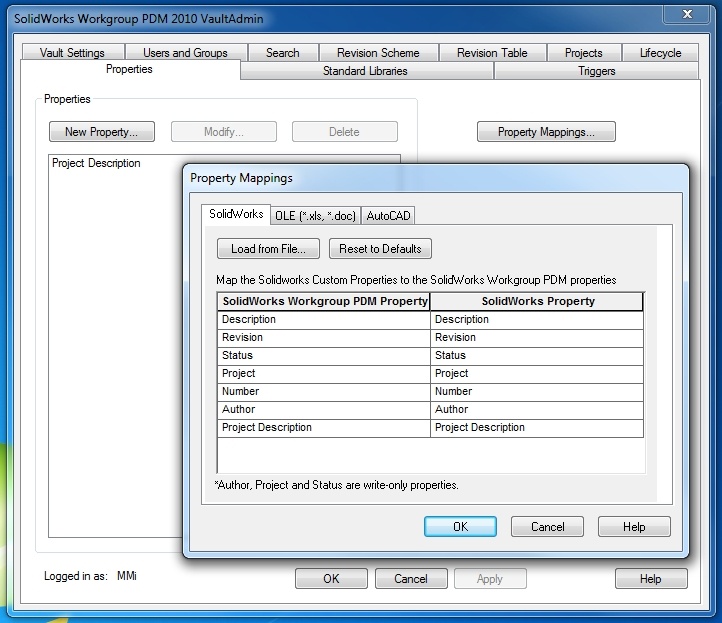The width and height of the screenshot is (722, 623).
Task: Select the PDM Author cell
Action: tap(324, 409)
